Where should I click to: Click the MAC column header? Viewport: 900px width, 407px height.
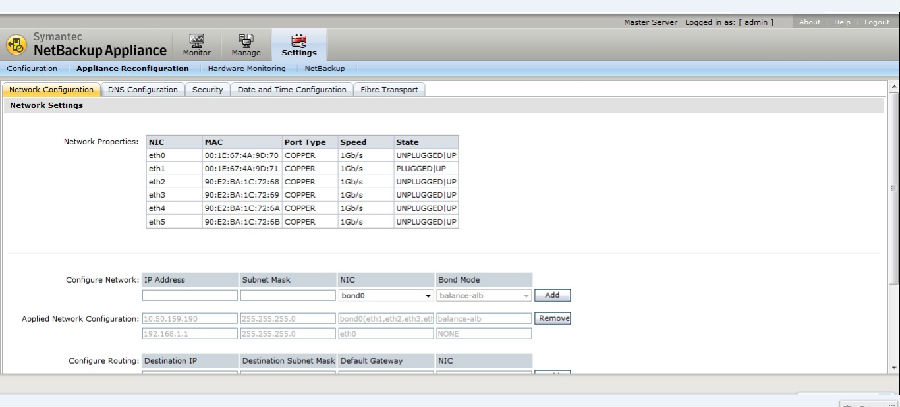242,142
